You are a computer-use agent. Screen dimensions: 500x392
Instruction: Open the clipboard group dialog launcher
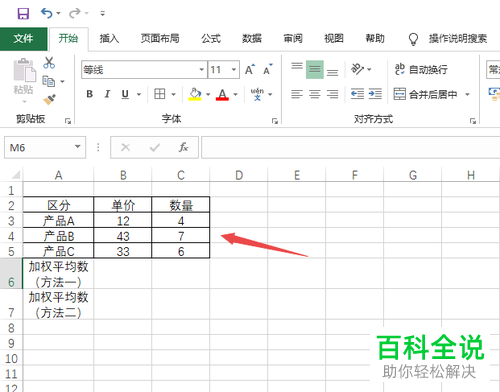(x=68, y=121)
